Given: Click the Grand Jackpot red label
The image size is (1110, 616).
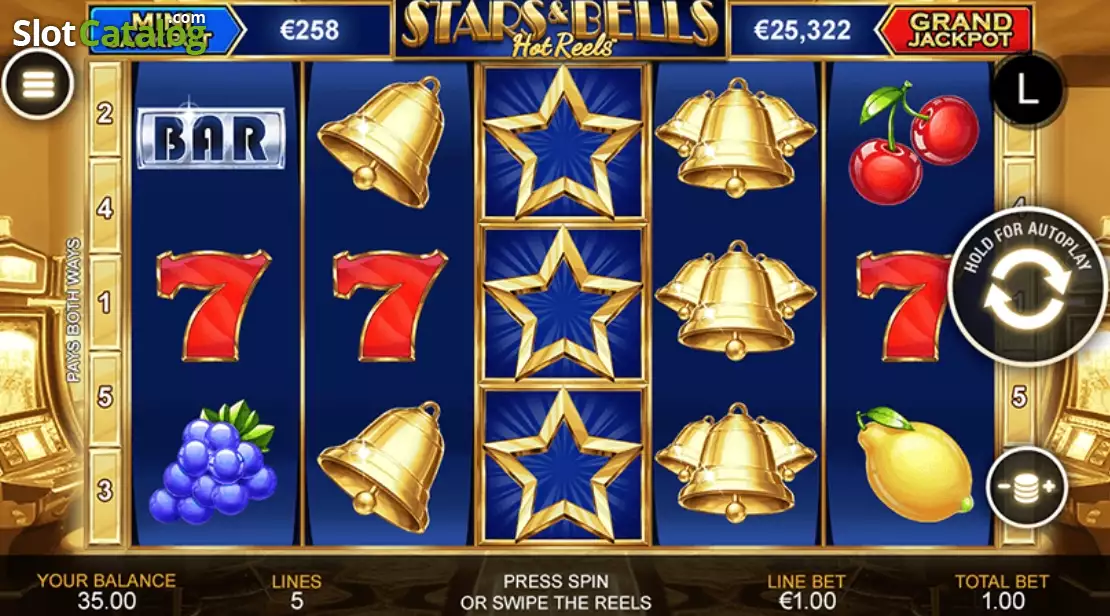Looking at the screenshot, I should pyautogui.click(x=957, y=30).
